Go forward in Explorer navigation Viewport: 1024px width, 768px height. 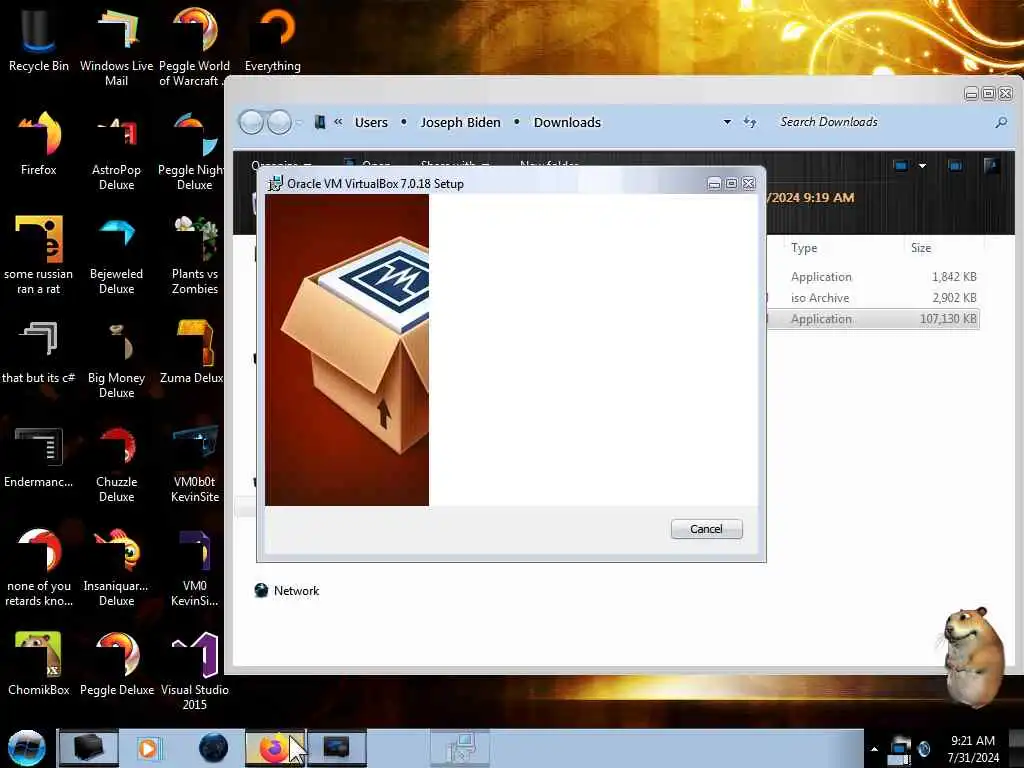279,122
